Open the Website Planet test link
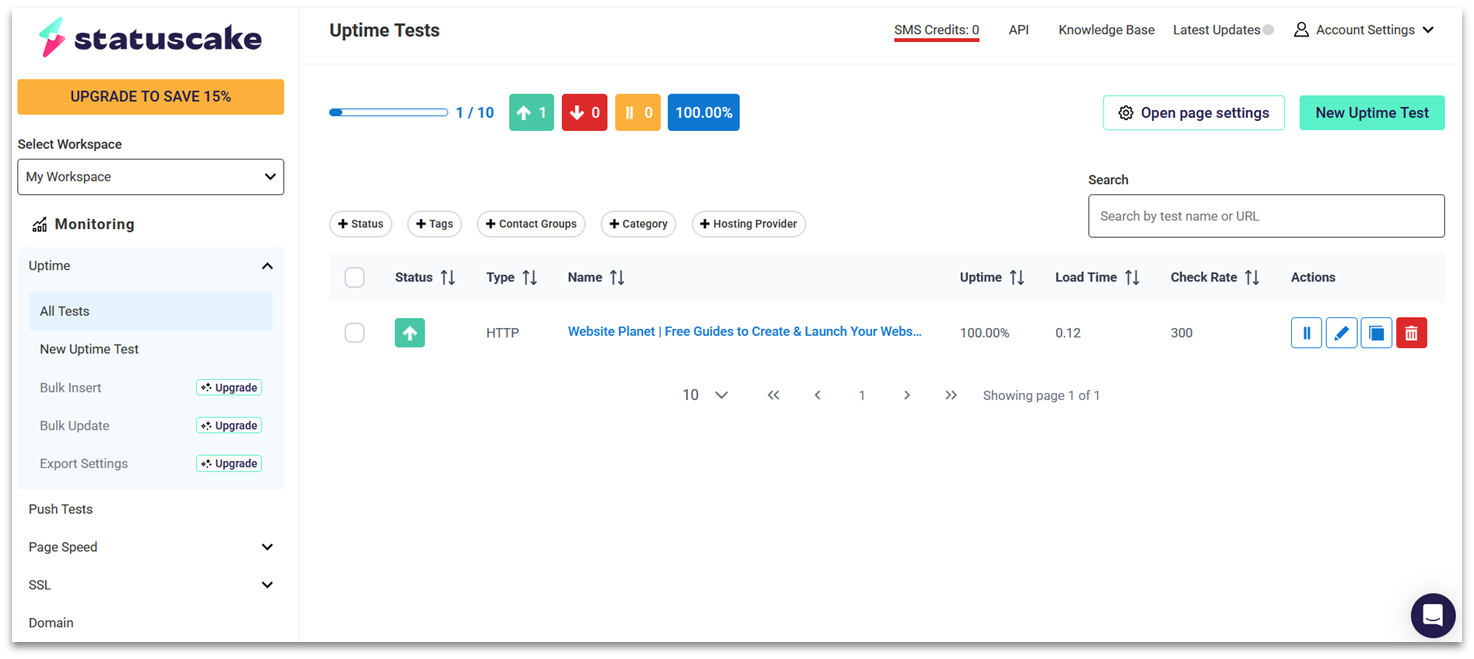Screen dimensions: 1474x659 [x=744, y=331]
